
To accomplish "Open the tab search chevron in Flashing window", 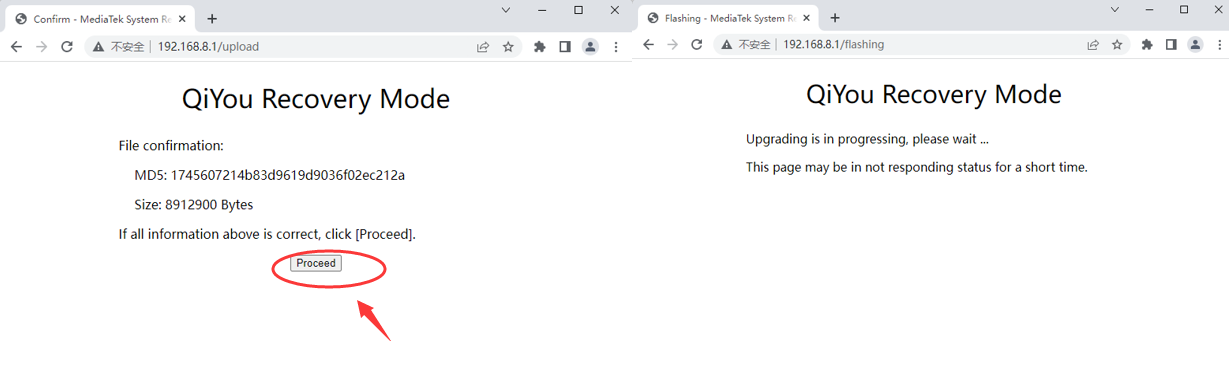I will (1114, 9).
